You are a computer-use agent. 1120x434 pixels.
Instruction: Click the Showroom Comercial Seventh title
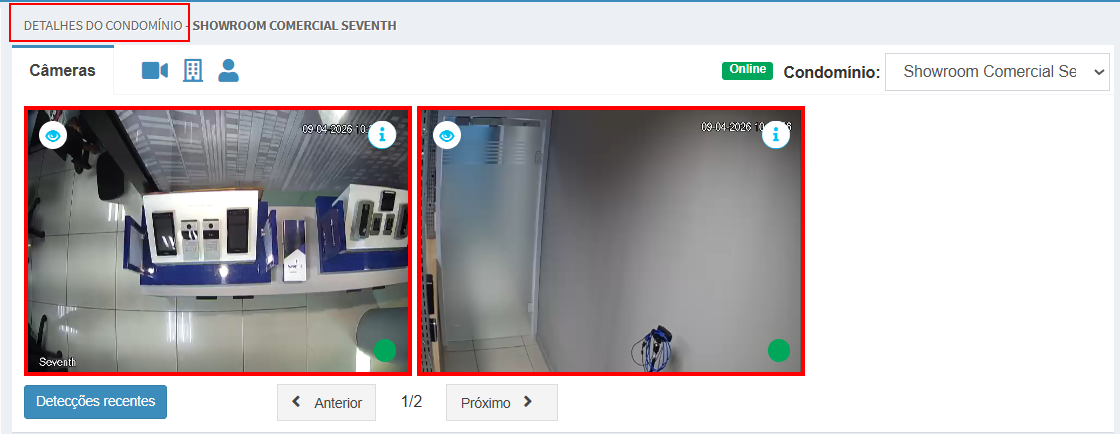(294, 24)
